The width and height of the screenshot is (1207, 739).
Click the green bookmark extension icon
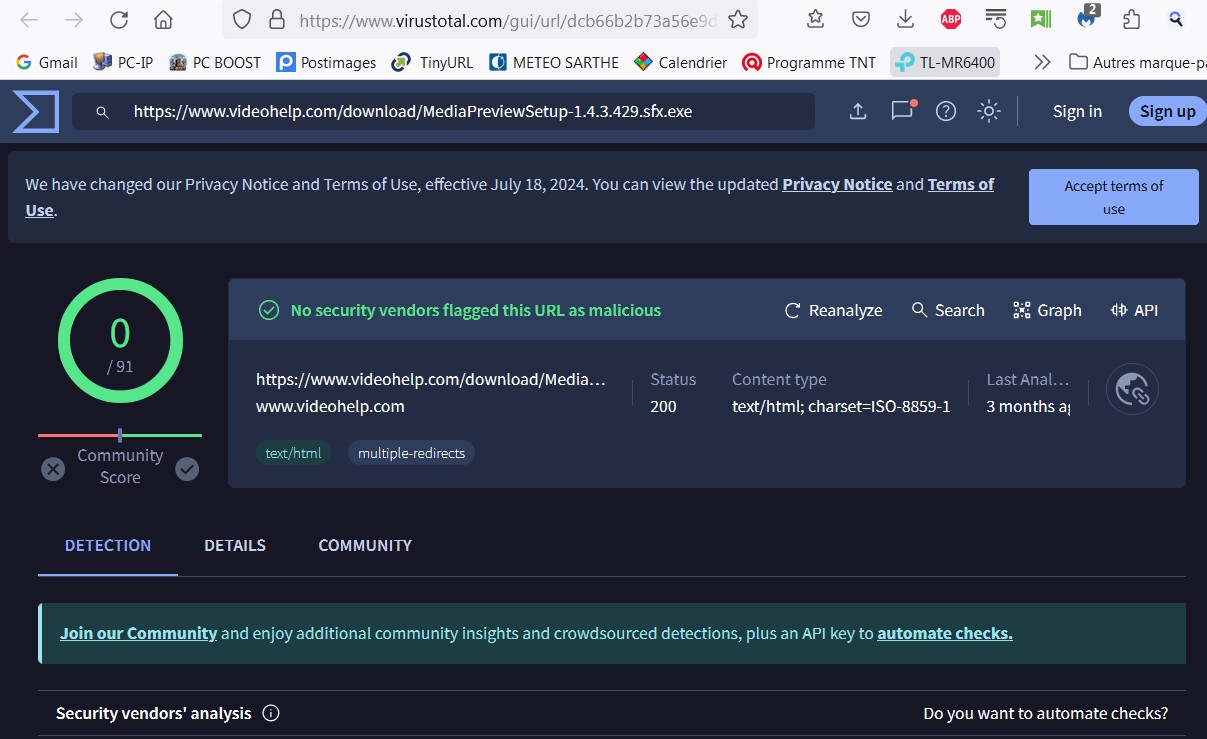pyautogui.click(x=1041, y=19)
